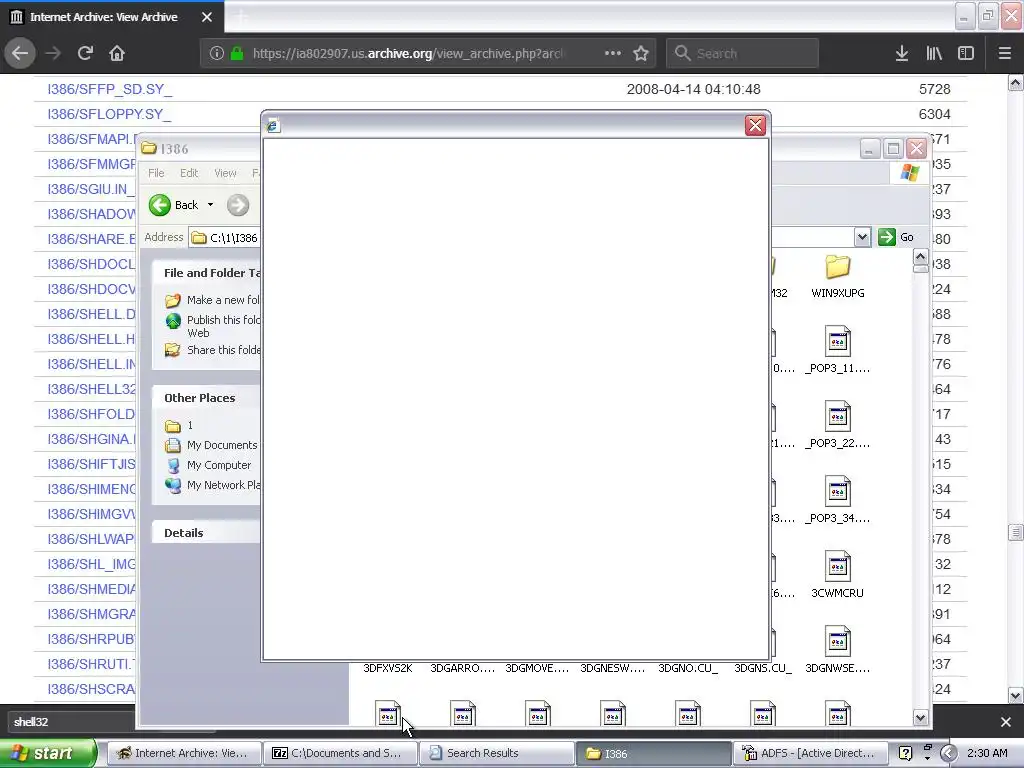Open folder 1 under Other Places
The image size is (1024, 768).
180,426
